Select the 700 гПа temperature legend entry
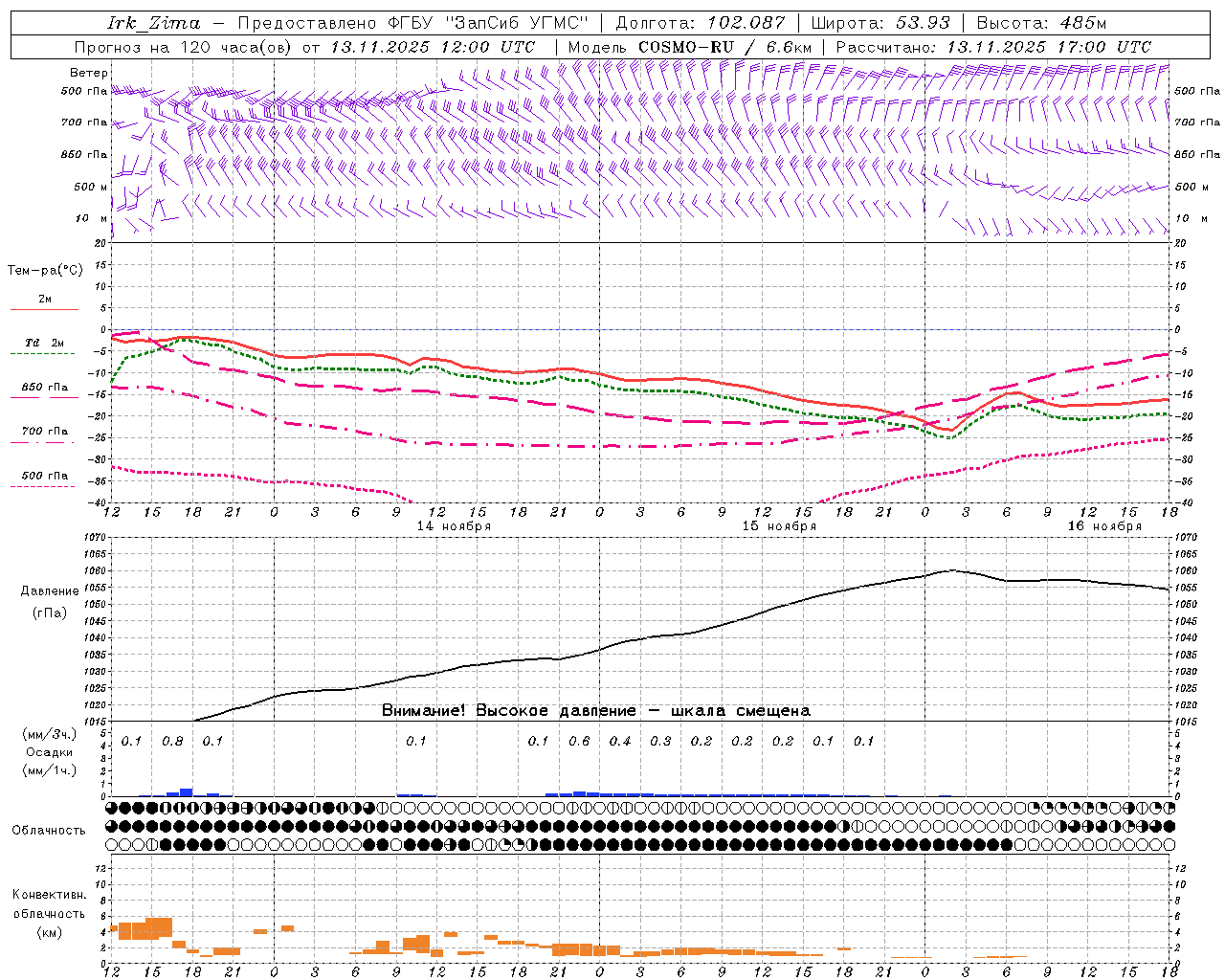 [44, 435]
